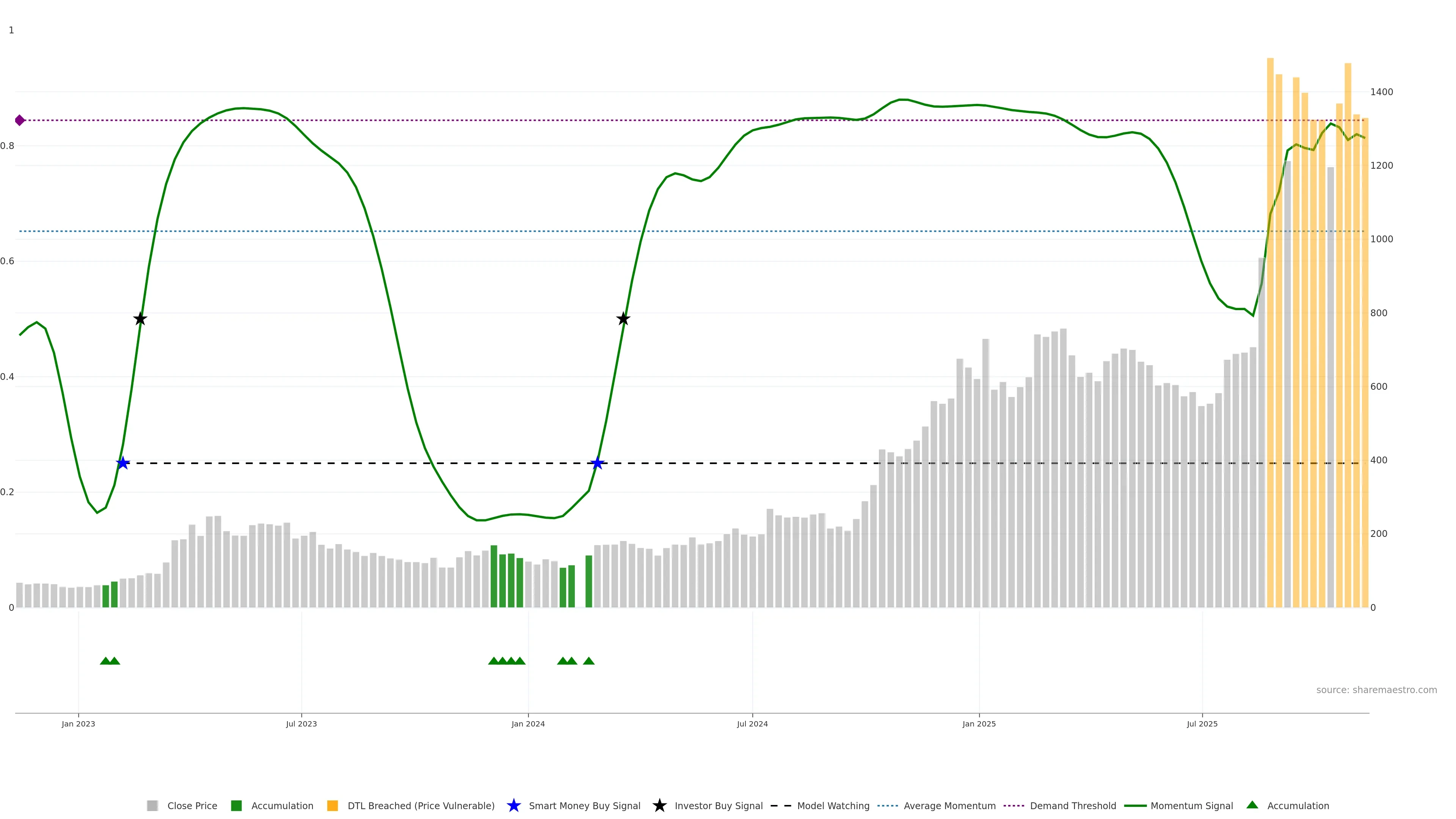1456x819 pixels.
Task: Click the green Accumulation square legend swatch
Action: click(x=236, y=806)
